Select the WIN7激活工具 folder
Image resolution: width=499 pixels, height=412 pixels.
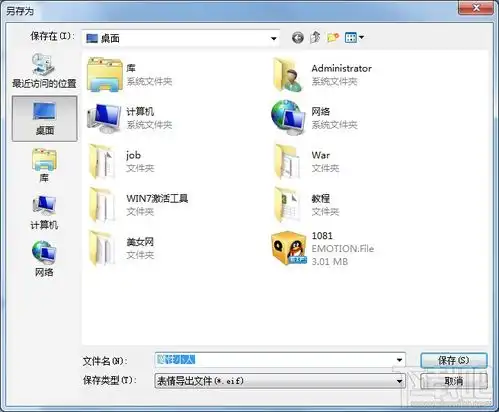[x=138, y=205]
